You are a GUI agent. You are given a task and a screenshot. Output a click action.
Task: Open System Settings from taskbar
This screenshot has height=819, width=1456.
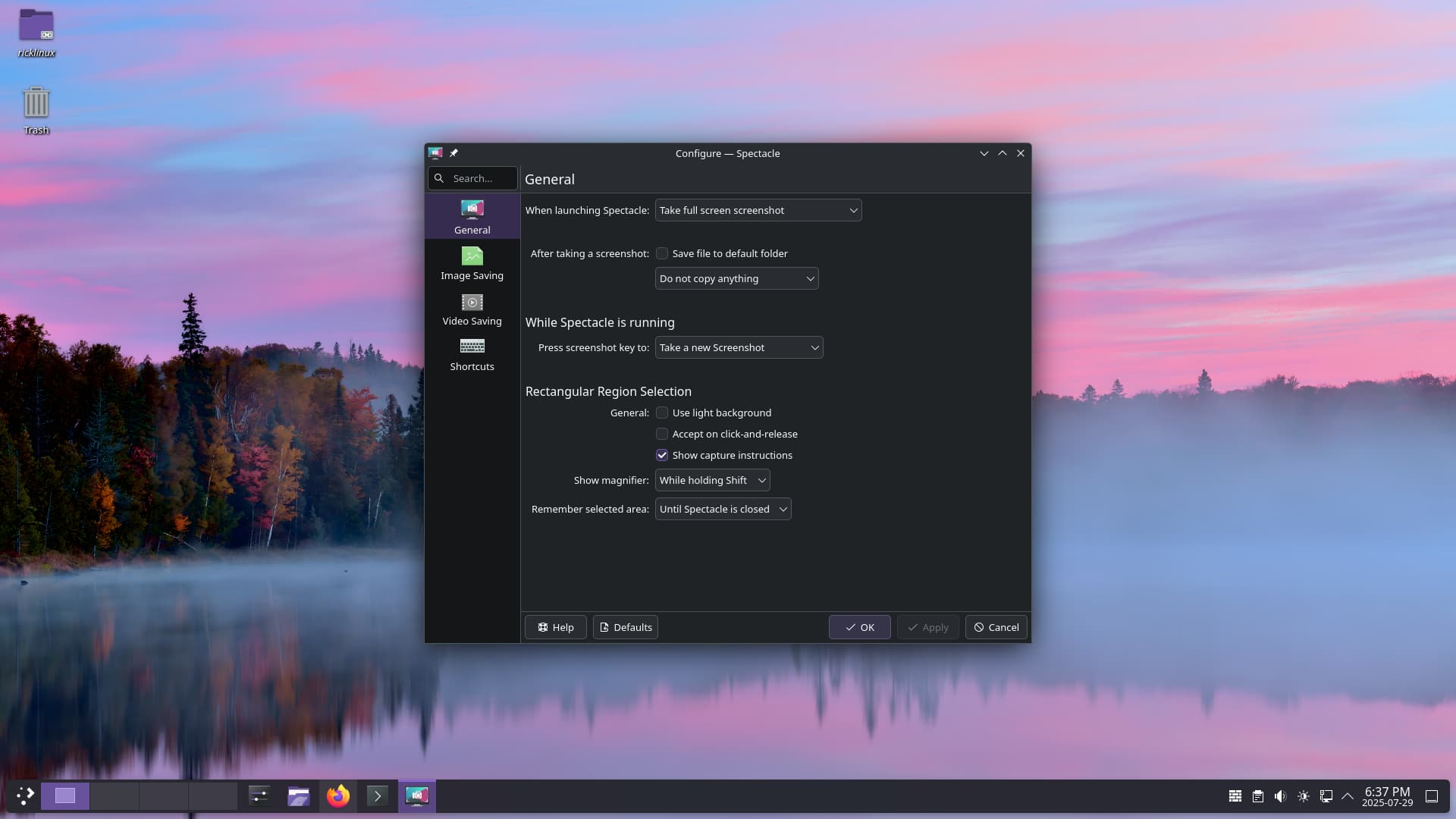pos(259,795)
